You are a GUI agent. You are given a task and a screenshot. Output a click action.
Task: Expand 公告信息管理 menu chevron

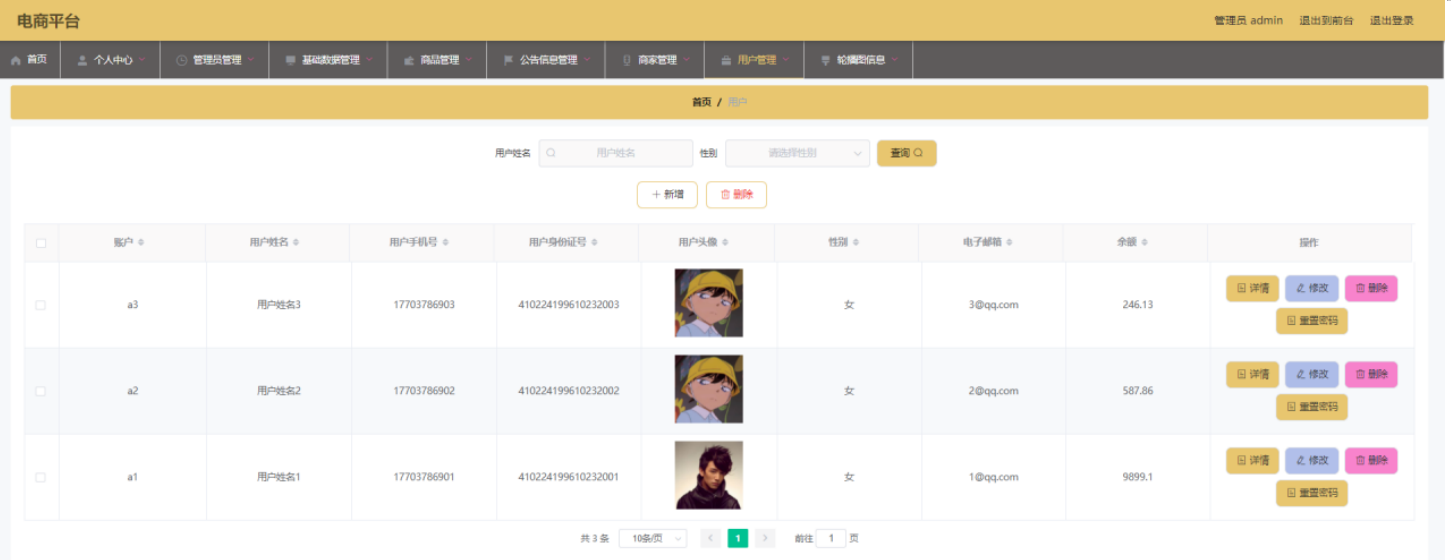click(587, 59)
